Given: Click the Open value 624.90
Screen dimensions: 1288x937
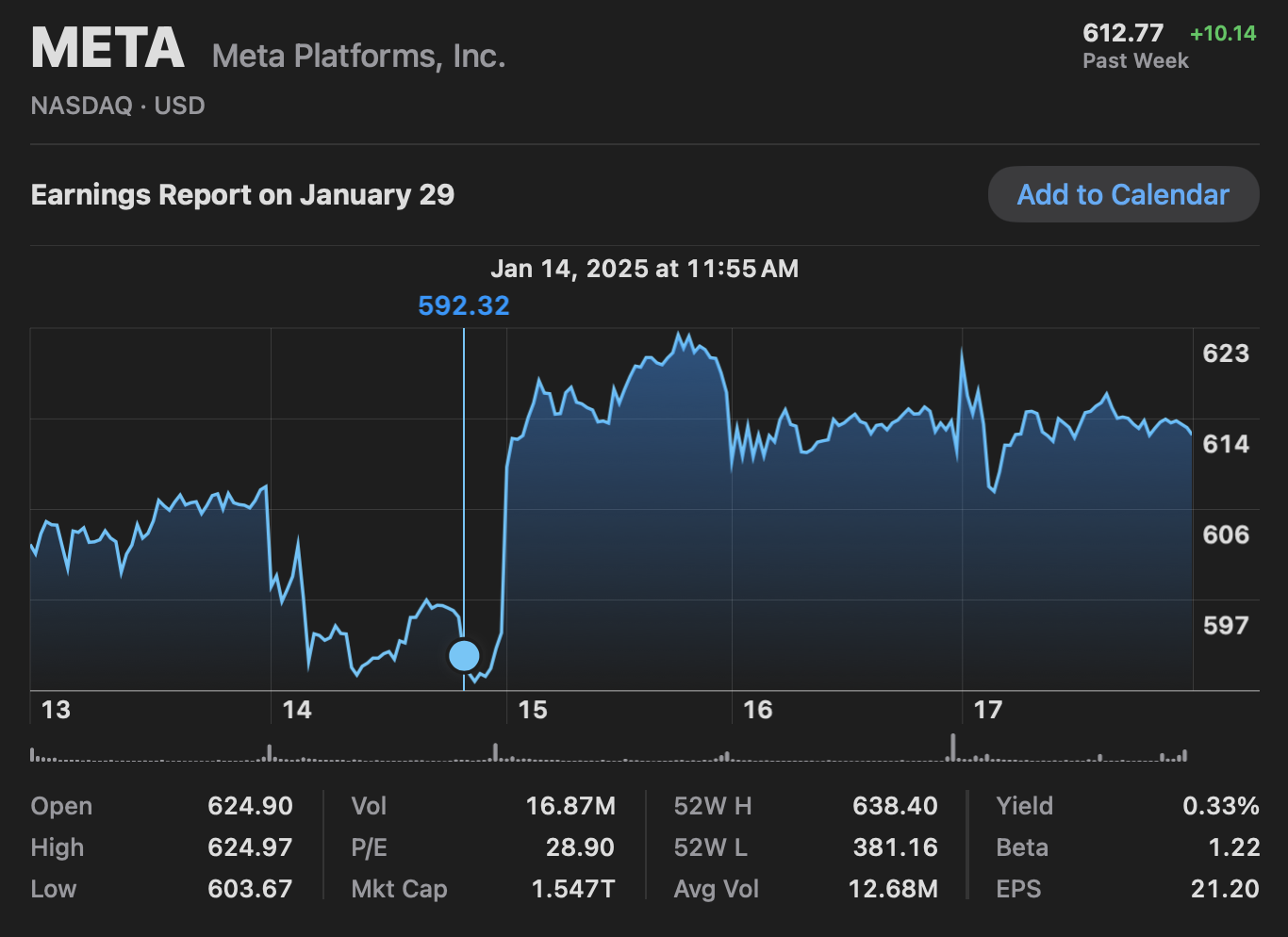Looking at the screenshot, I should (250, 806).
